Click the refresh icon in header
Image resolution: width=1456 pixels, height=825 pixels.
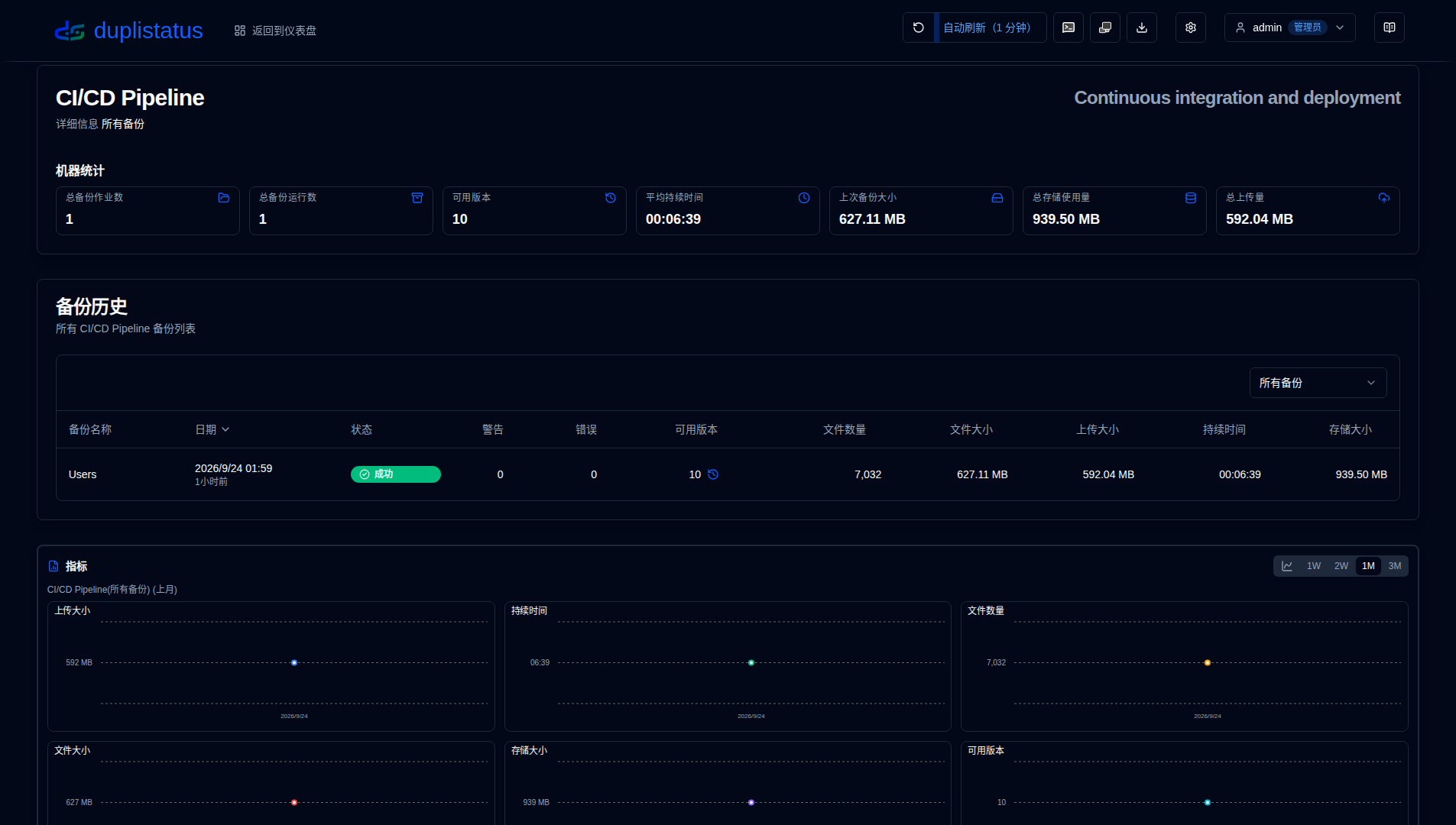point(919,27)
